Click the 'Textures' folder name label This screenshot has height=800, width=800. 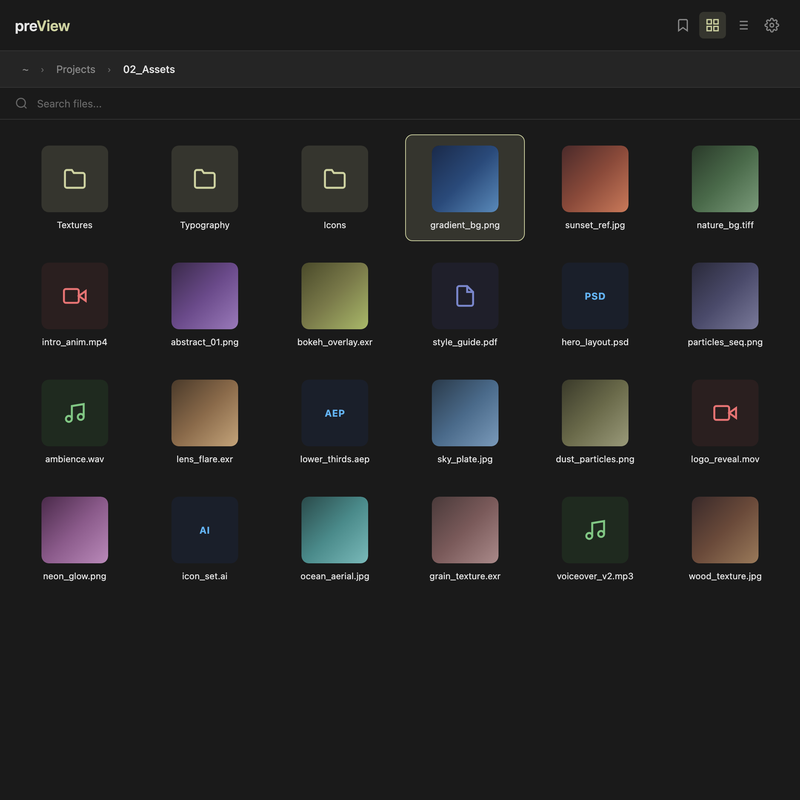click(74, 225)
